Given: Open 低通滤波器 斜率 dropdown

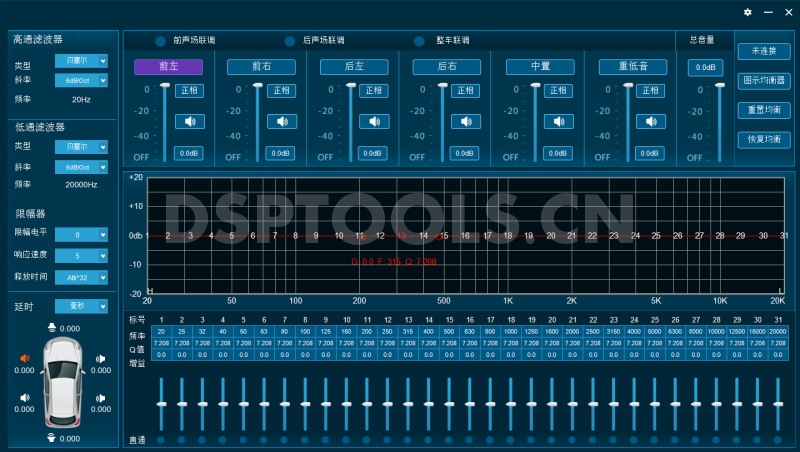Looking at the screenshot, I should pos(82,167).
